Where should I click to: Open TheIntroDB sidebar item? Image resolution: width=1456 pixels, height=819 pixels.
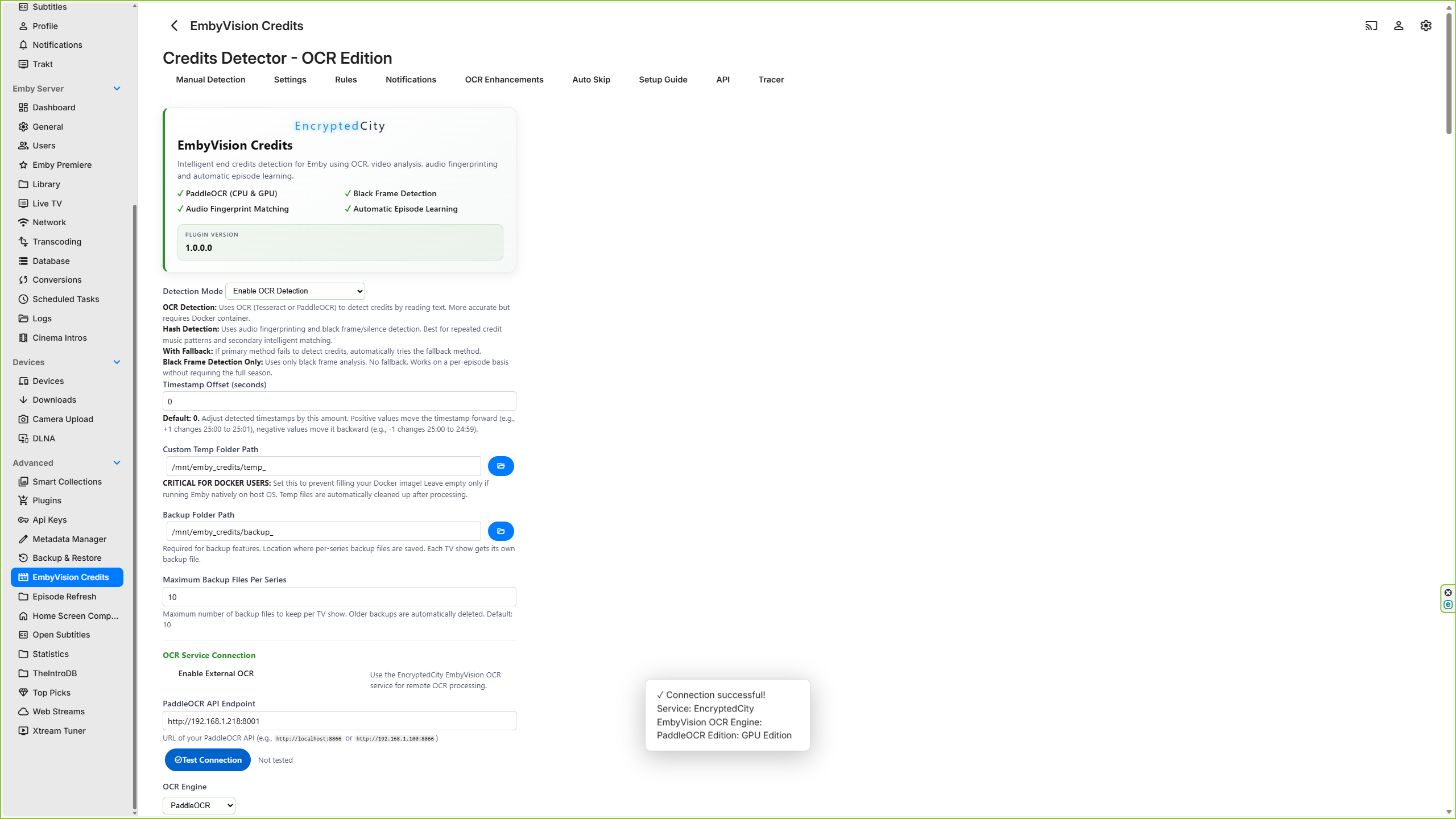pyautogui.click(x=67, y=673)
